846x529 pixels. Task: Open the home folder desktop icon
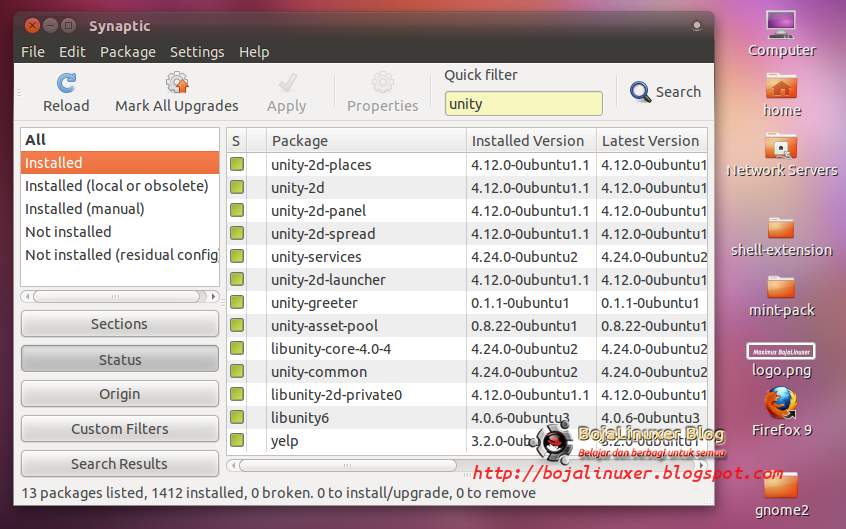click(781, 86)
